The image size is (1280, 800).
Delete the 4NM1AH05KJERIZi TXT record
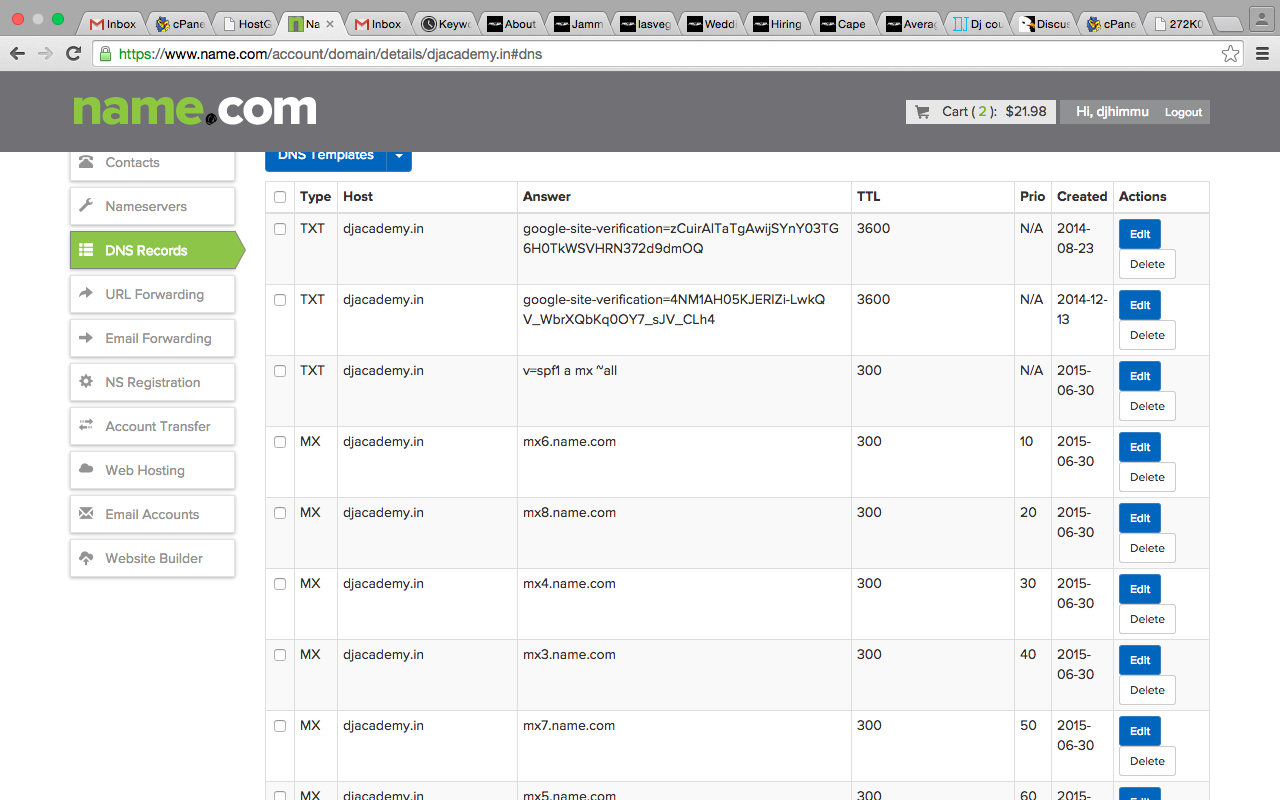pyautogui.click(x=1147, y=335)
